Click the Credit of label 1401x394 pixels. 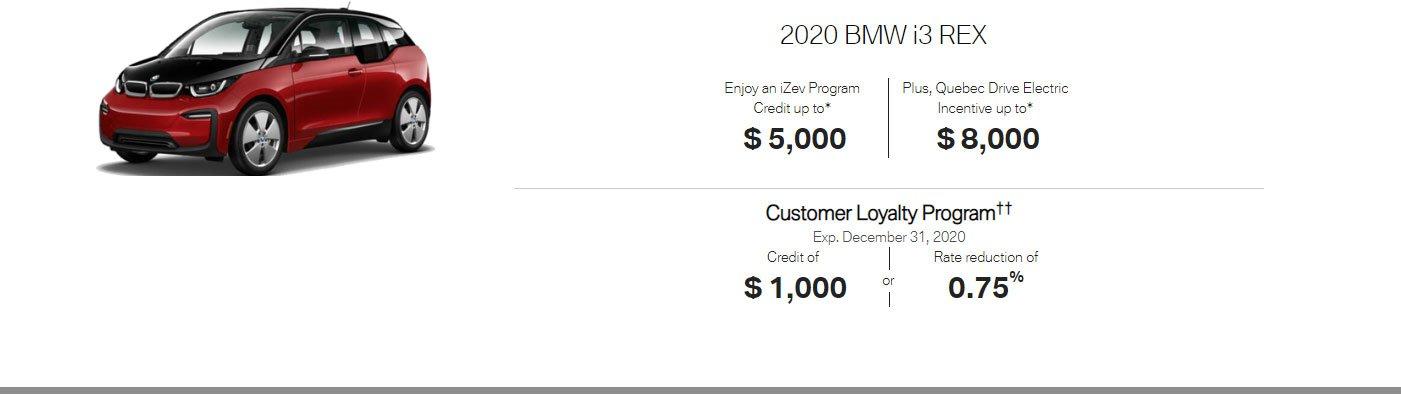pos(793,257)
